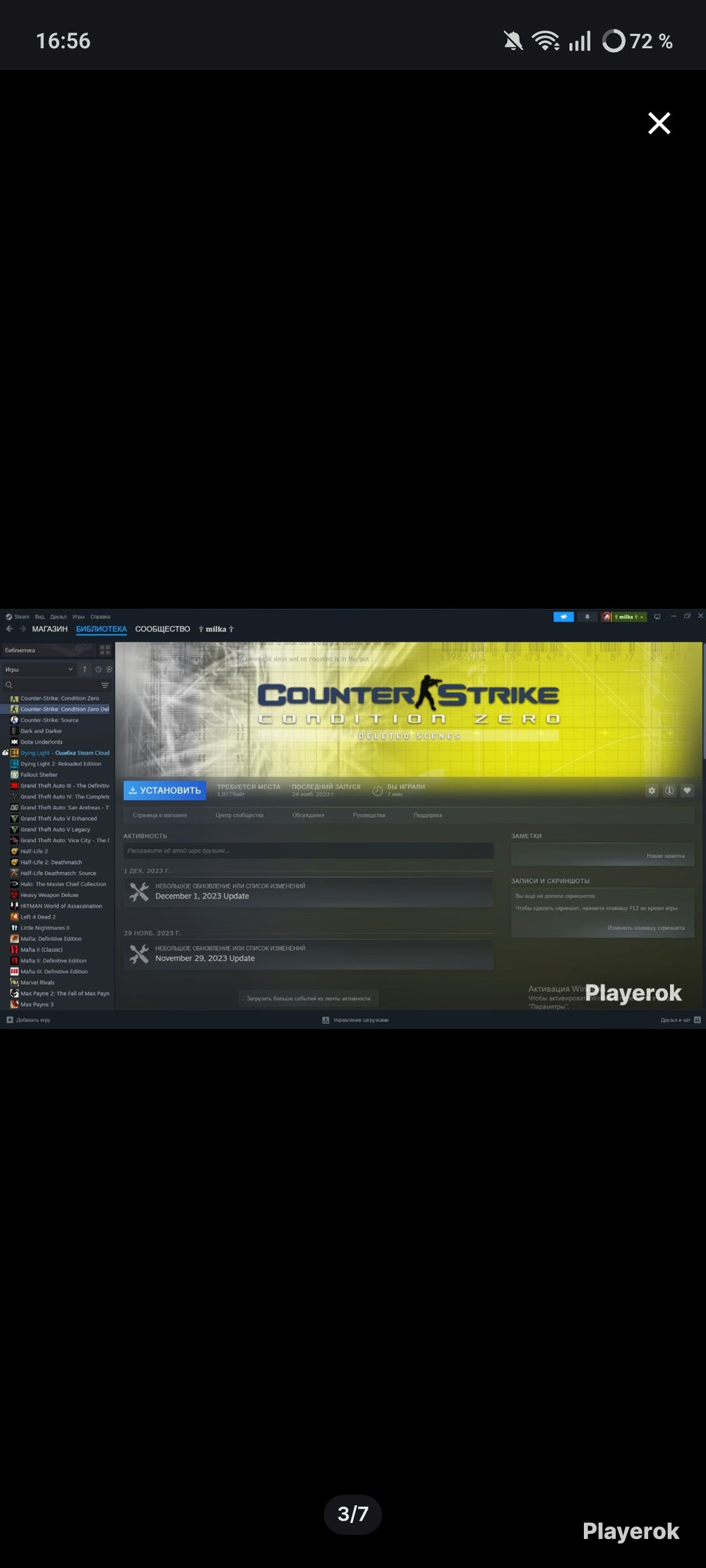
Task: Expand the milka account dropdown
Action: click(x=624, y=617)
